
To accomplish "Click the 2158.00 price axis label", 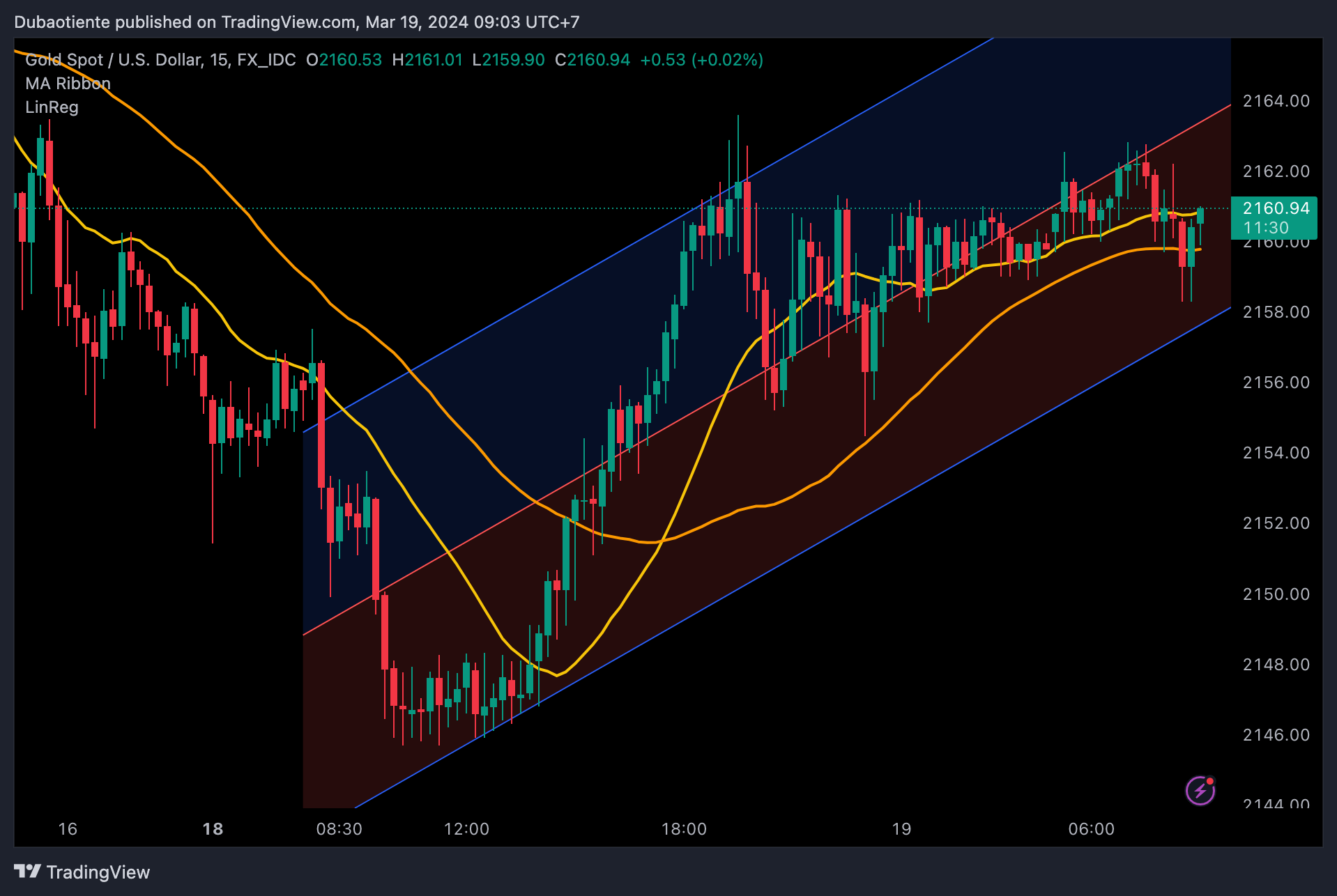I will [x=1276, y=312].
